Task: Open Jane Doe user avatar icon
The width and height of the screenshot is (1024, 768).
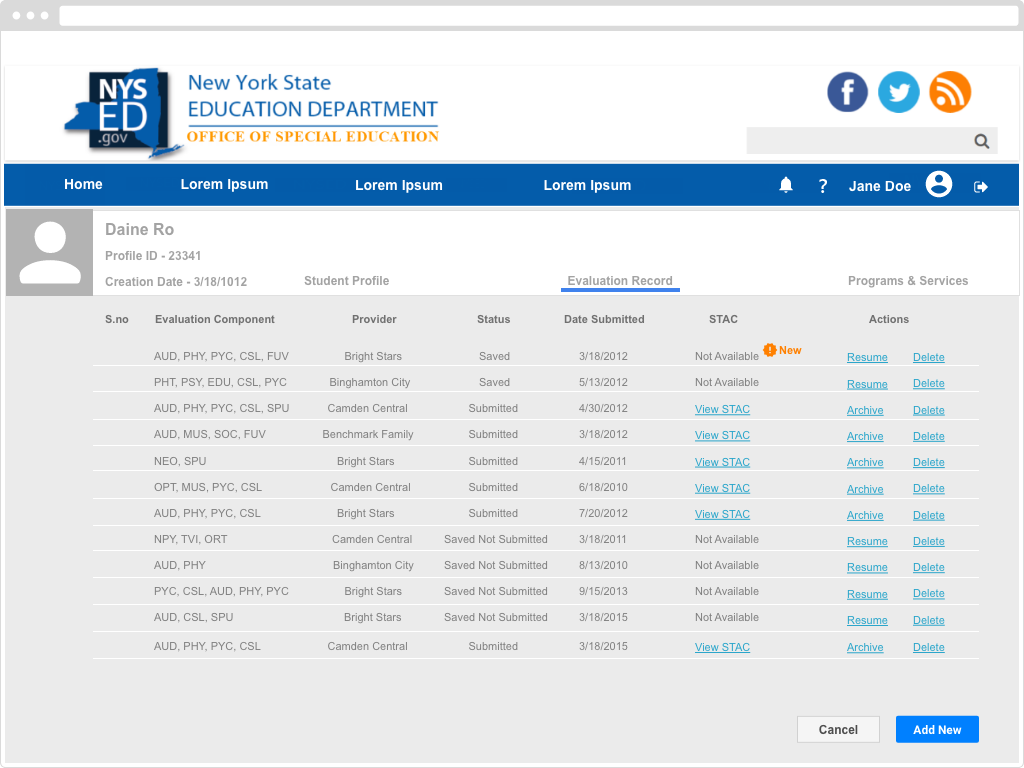Action: [939, 185]
